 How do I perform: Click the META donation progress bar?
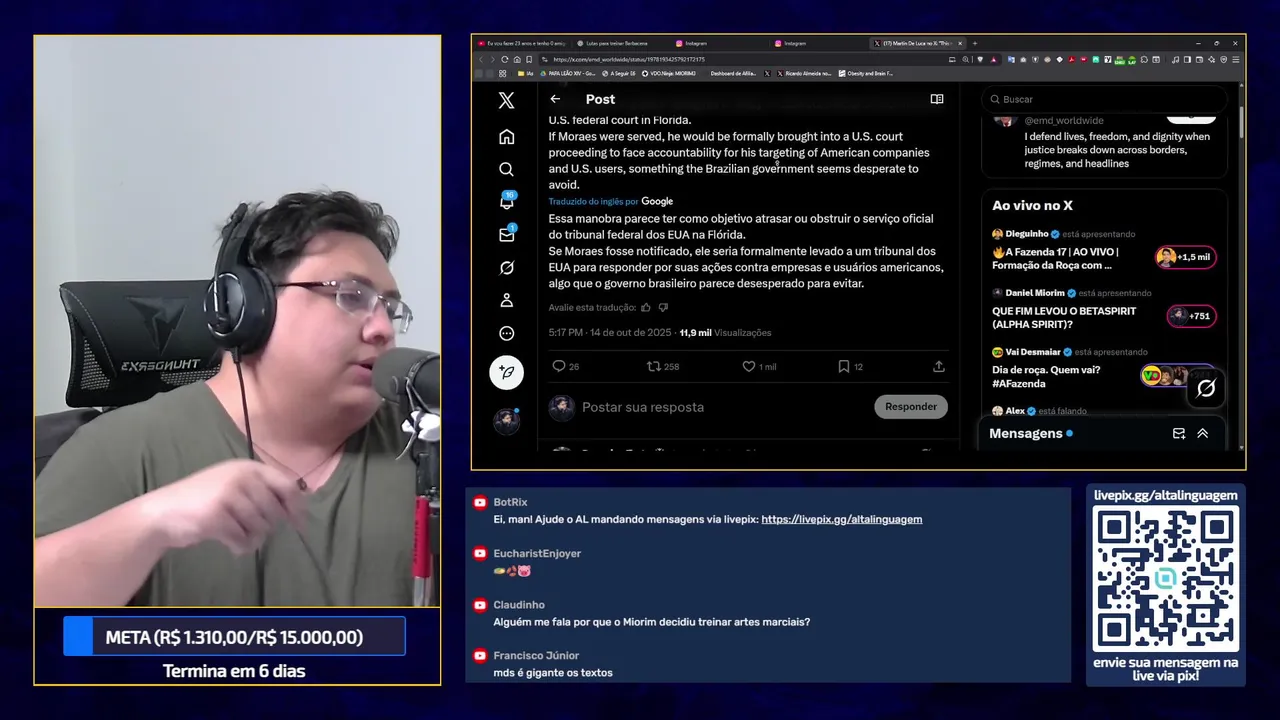(x=234, y=637)
